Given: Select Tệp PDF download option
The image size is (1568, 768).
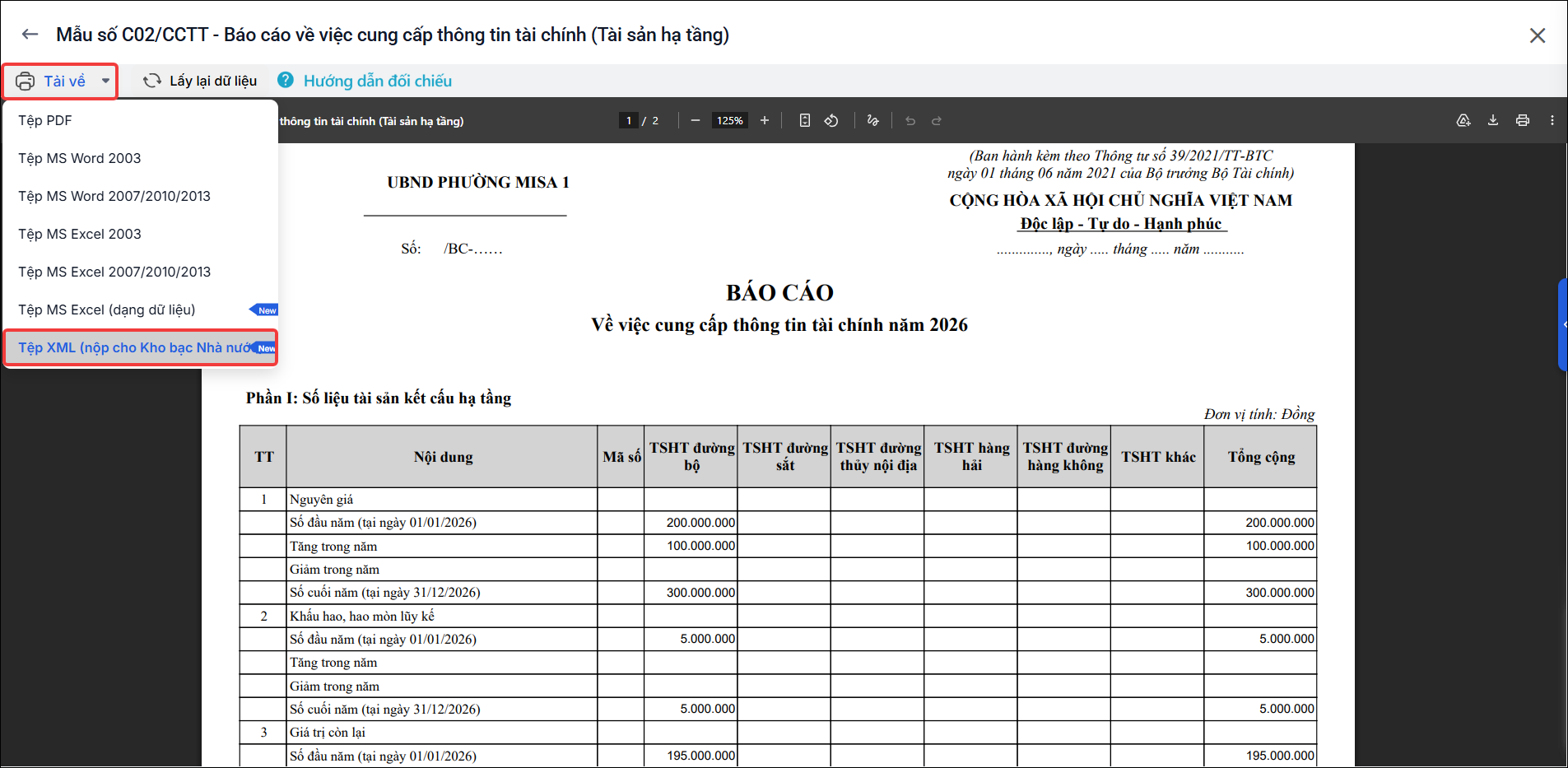Looking at the screenshot, I should pyautogui.click(x=141, y=120).
